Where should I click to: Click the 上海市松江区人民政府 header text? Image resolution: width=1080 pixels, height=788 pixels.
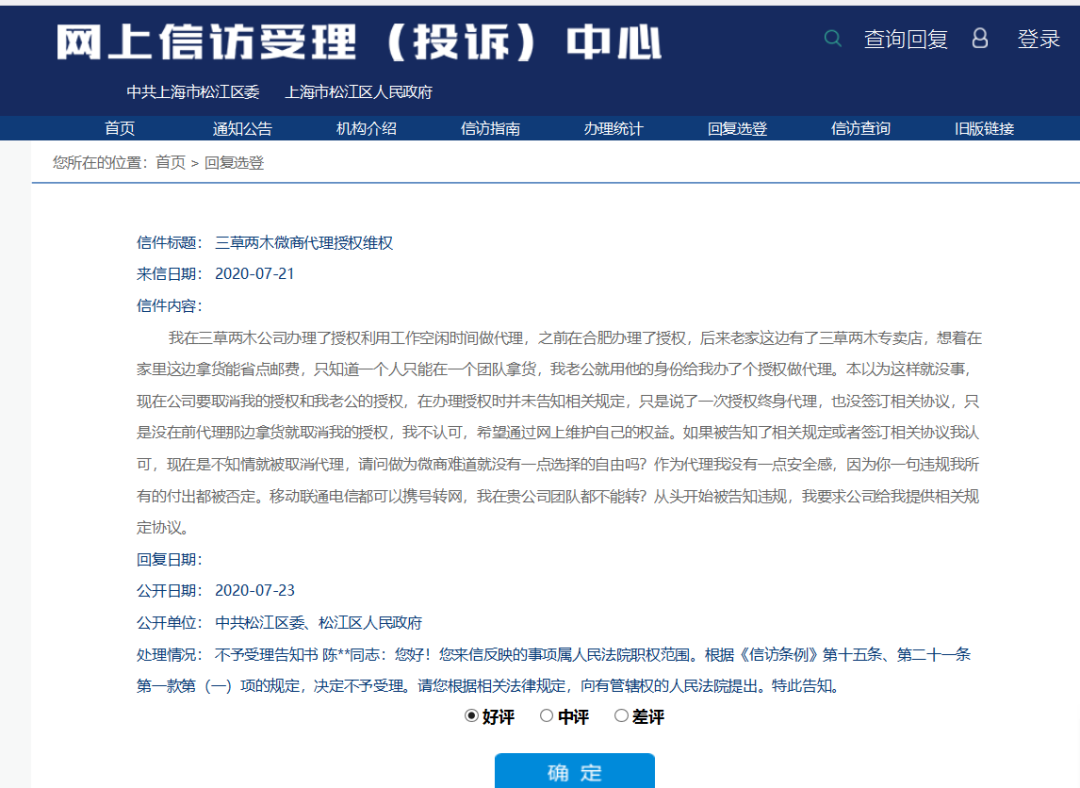point(359,92)
